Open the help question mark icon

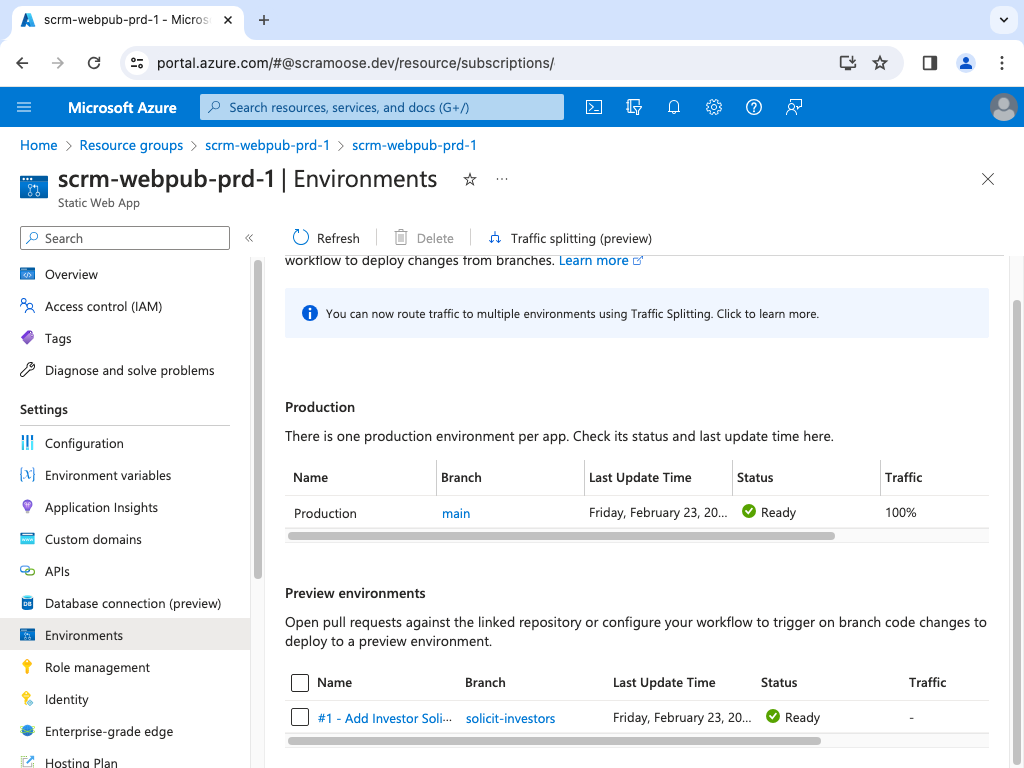(754, 107)
